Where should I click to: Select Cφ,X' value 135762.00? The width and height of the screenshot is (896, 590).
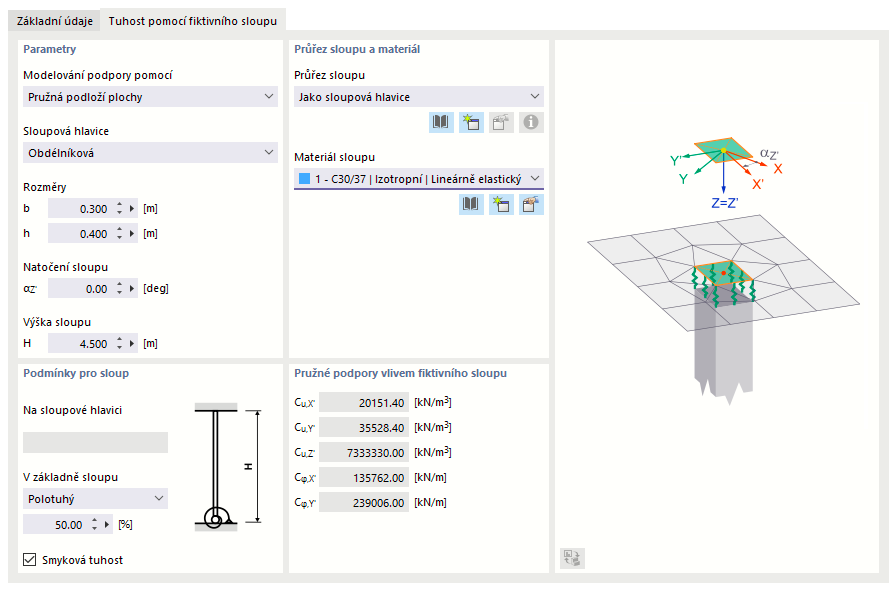364,477
